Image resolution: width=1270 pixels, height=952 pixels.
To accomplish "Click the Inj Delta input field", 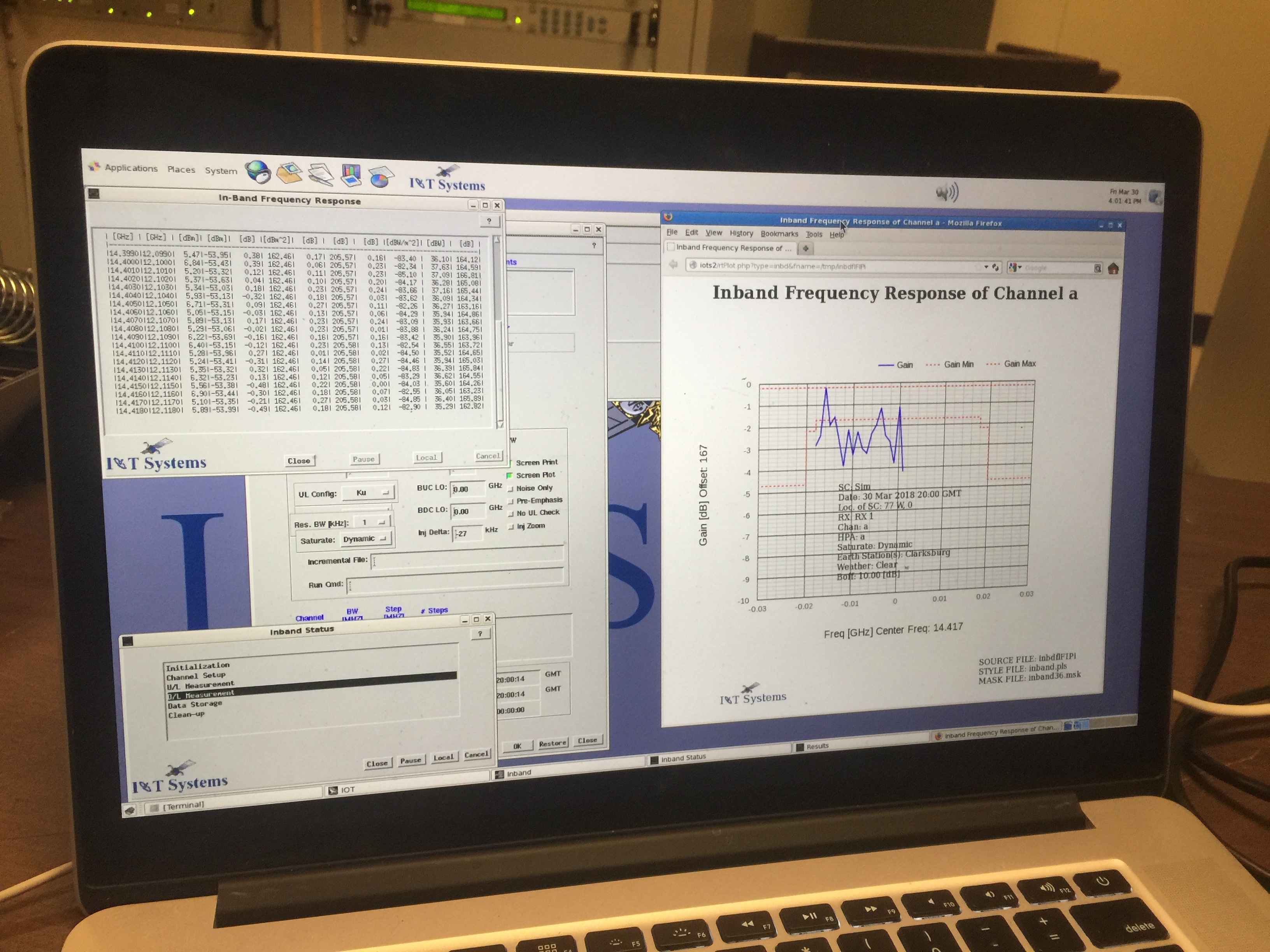I will [x=467, y=533].
